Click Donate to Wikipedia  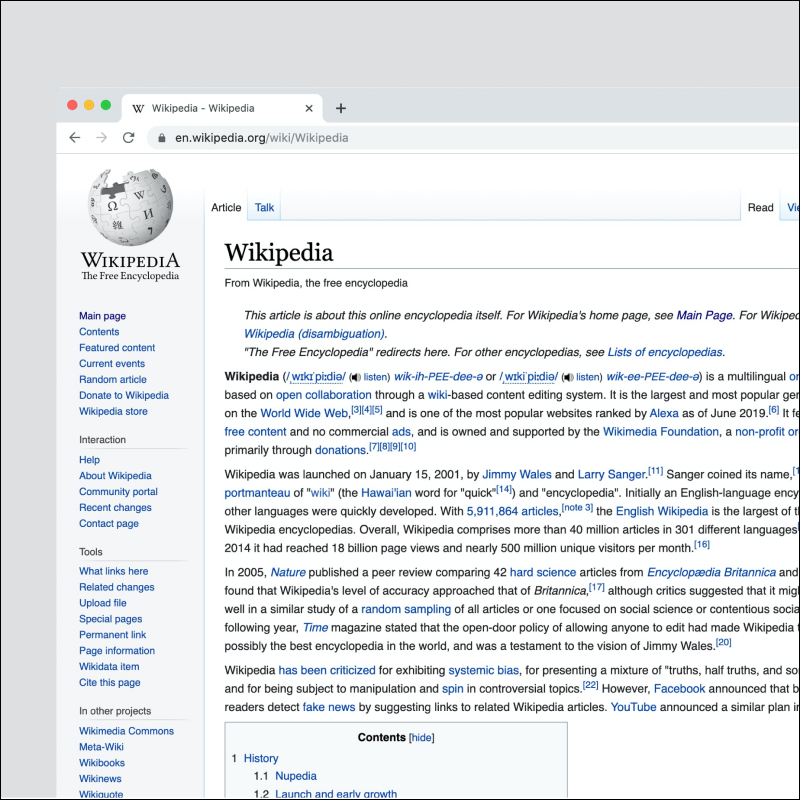[124, 395]
